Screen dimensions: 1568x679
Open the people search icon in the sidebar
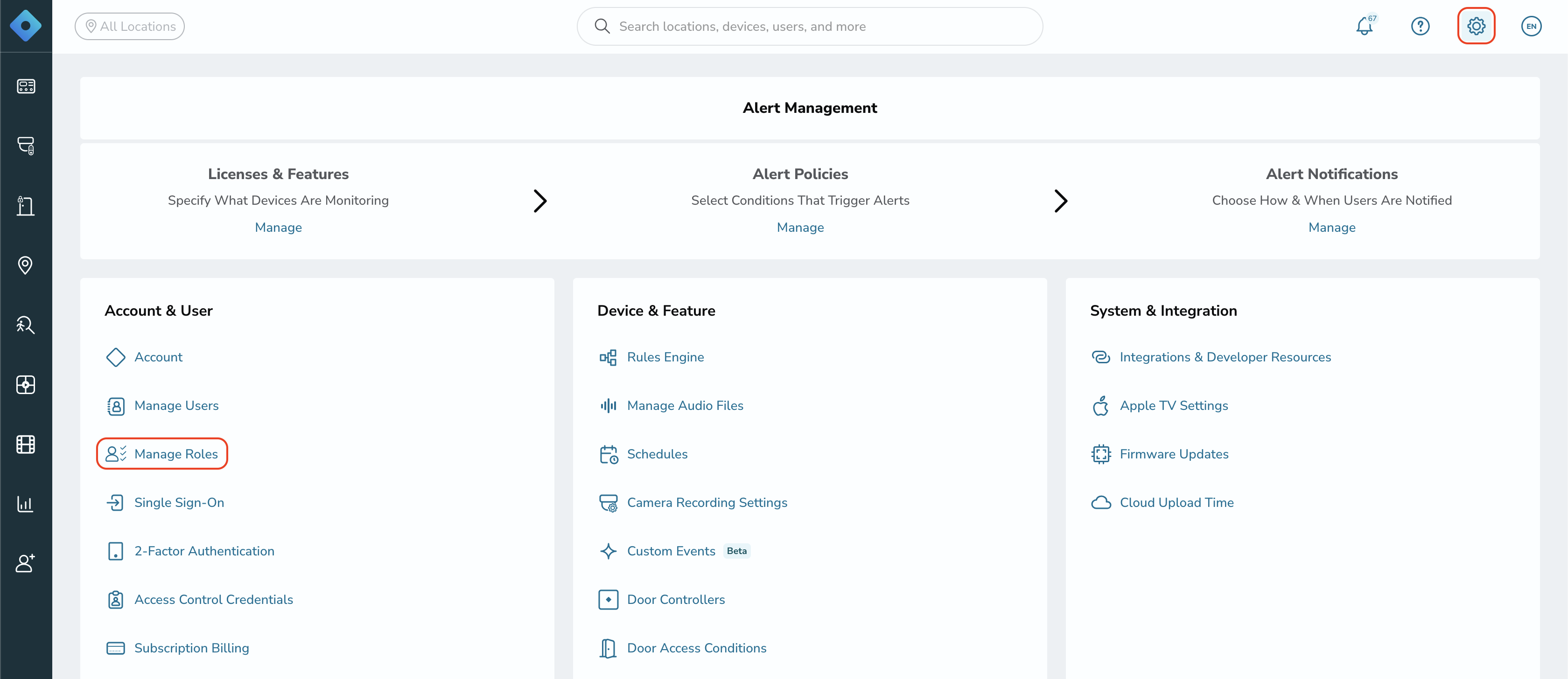pyautogui.click(x=26, y=325)
